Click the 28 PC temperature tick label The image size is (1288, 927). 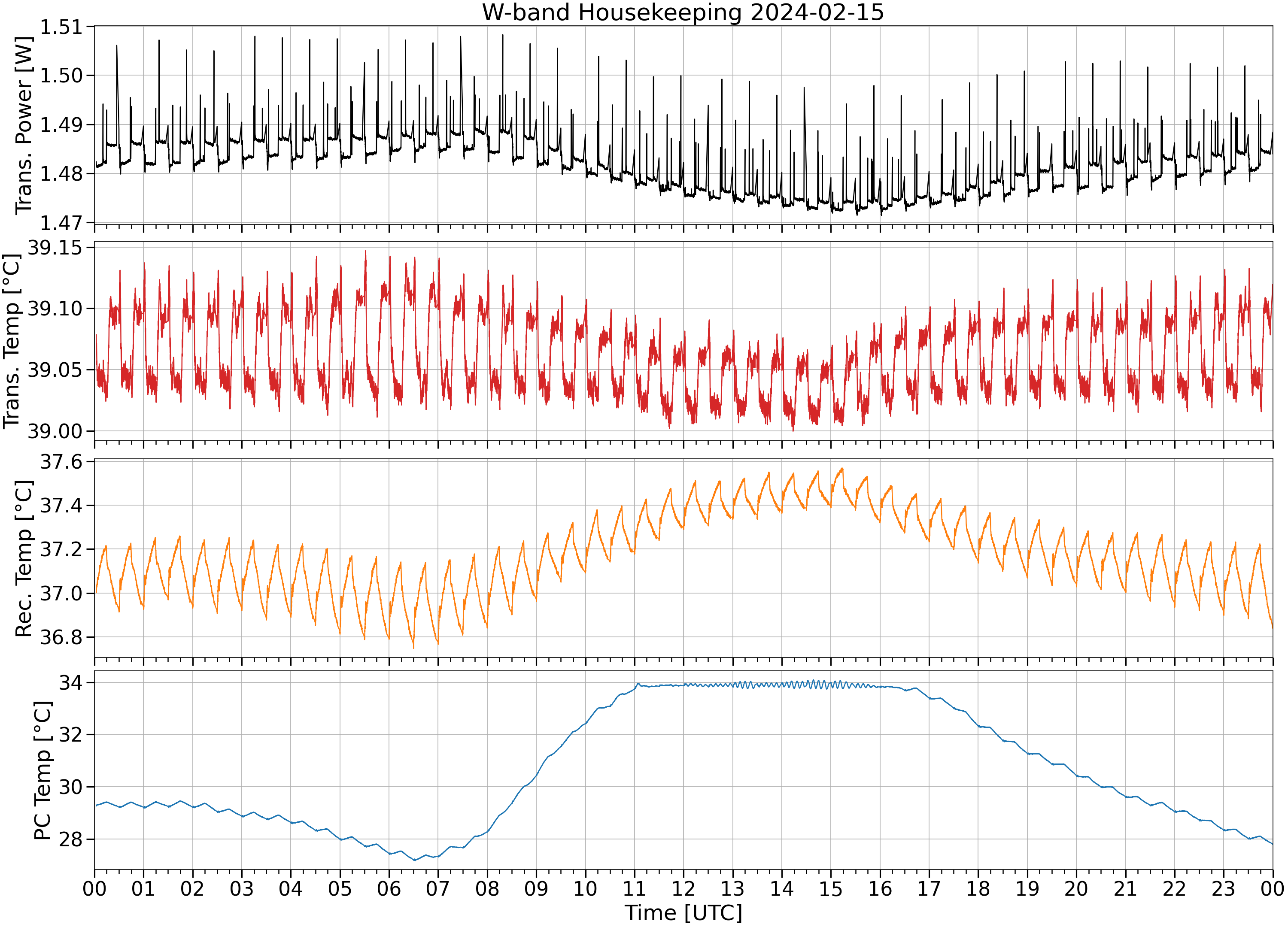pyautogui.click(x=70, y=839)
